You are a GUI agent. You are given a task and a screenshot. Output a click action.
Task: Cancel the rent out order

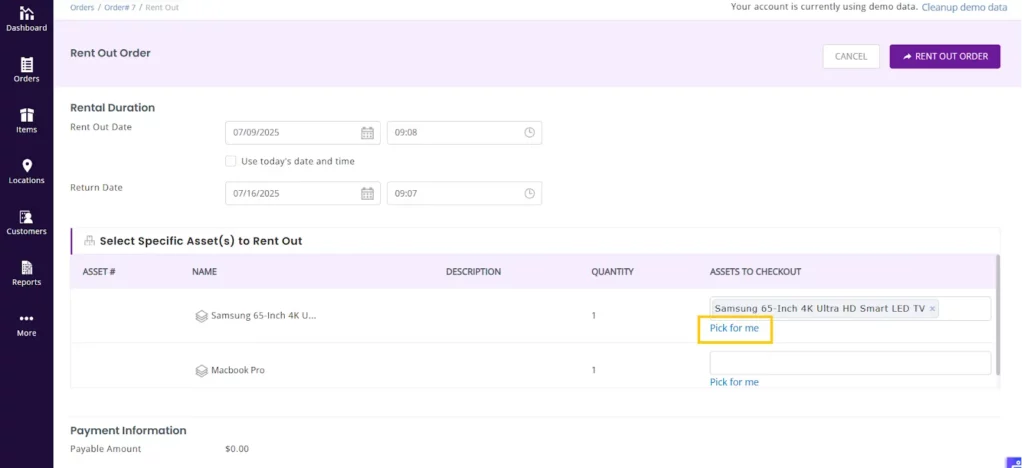point(850,56)
